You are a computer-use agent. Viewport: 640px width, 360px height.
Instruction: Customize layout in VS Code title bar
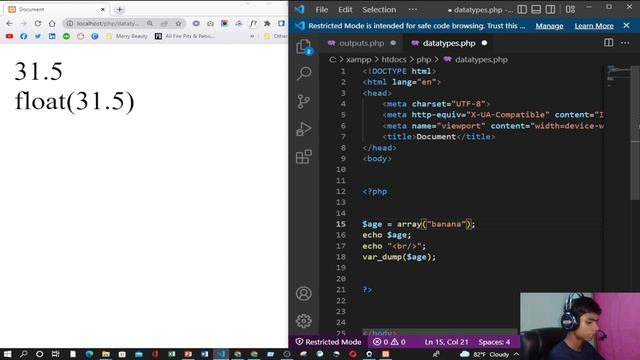click(571, 9)
